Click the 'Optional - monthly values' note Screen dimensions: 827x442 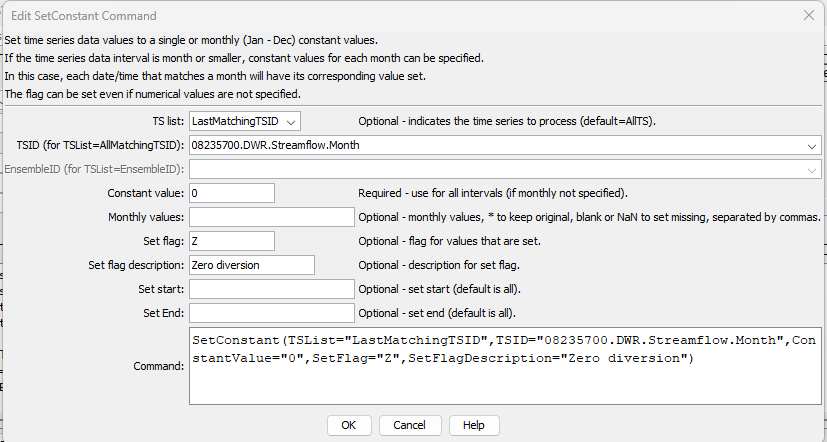(x=589, y=217)
